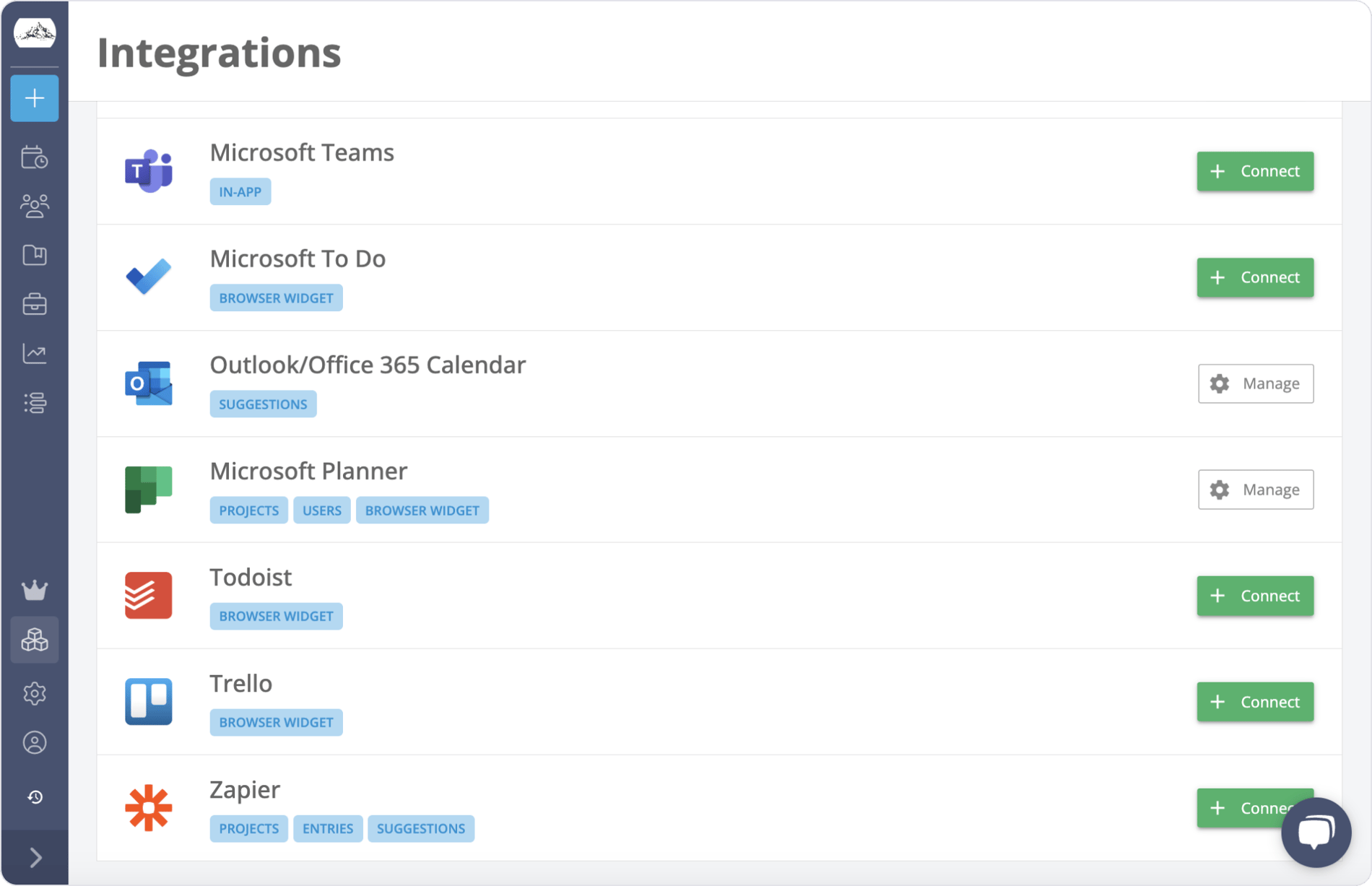Image resolution: width=1372 pixels, height=886 pixels.
Task: Open the Tags list icon in sidebar
Action: [34, 403]
